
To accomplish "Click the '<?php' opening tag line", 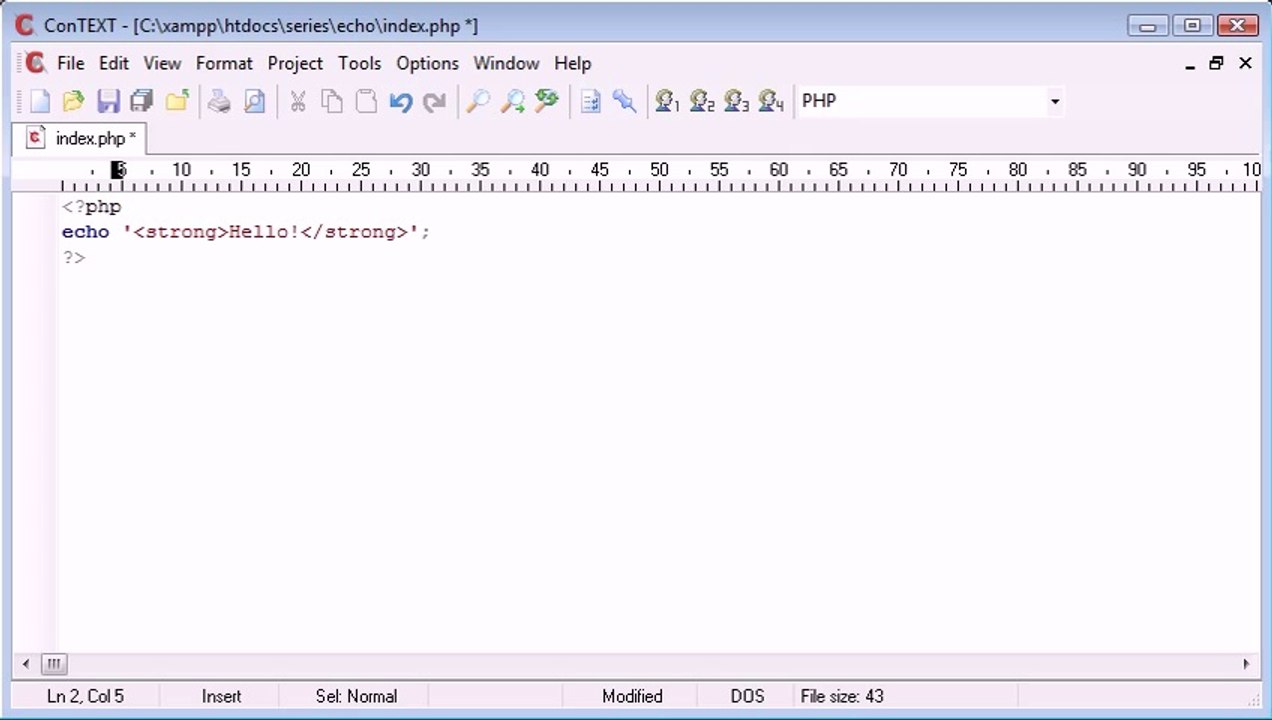I will [x=91, y=207].
